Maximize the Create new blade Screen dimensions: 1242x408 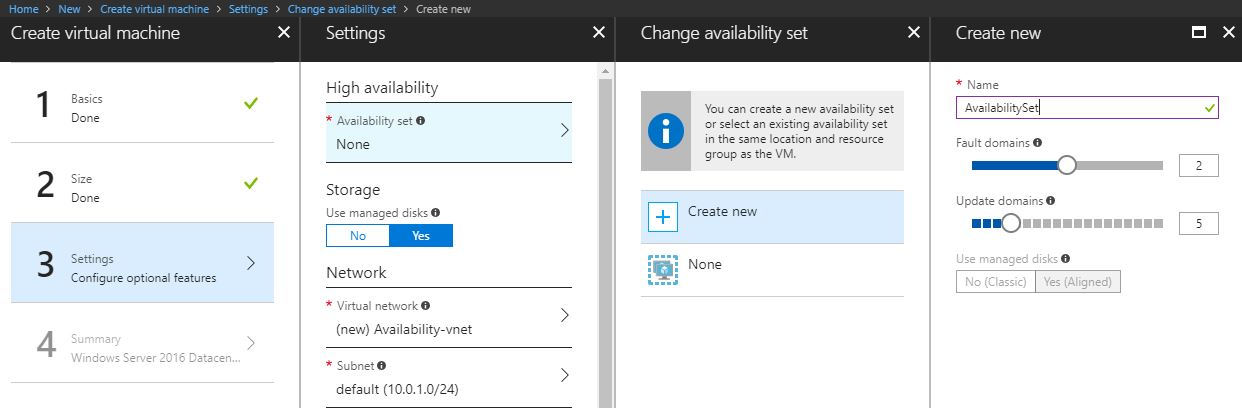(1199, 33)
